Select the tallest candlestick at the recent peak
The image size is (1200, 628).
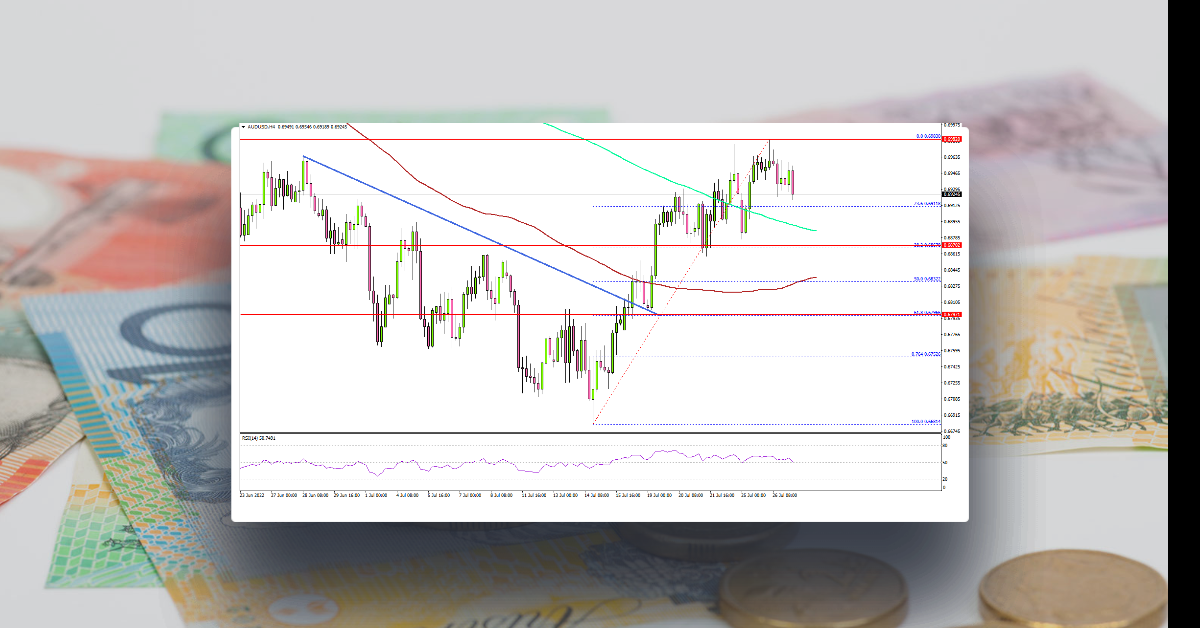pos(768,158)
